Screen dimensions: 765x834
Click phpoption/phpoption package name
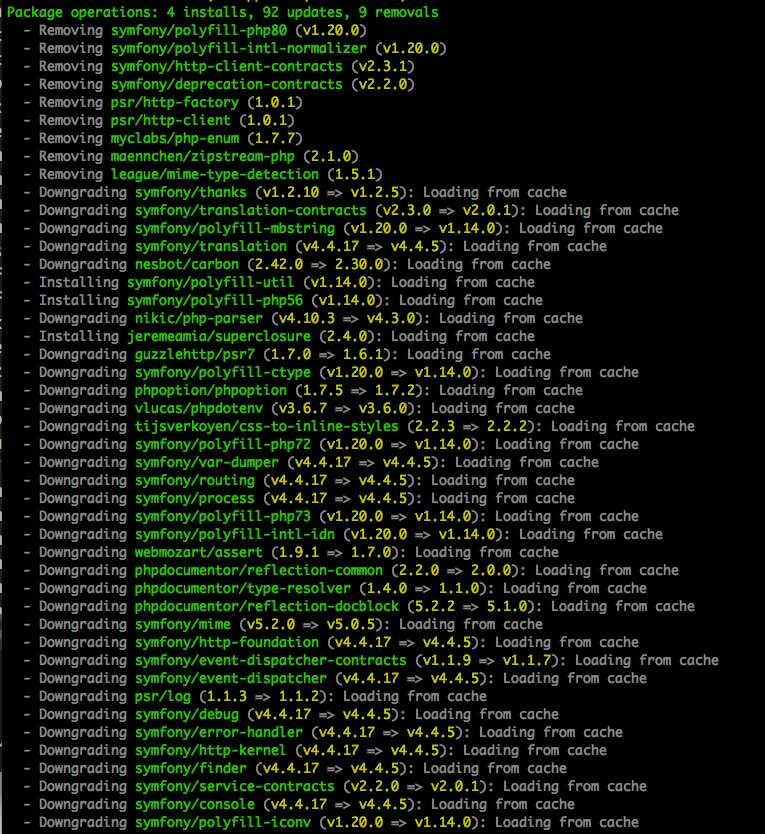(211, 390)
